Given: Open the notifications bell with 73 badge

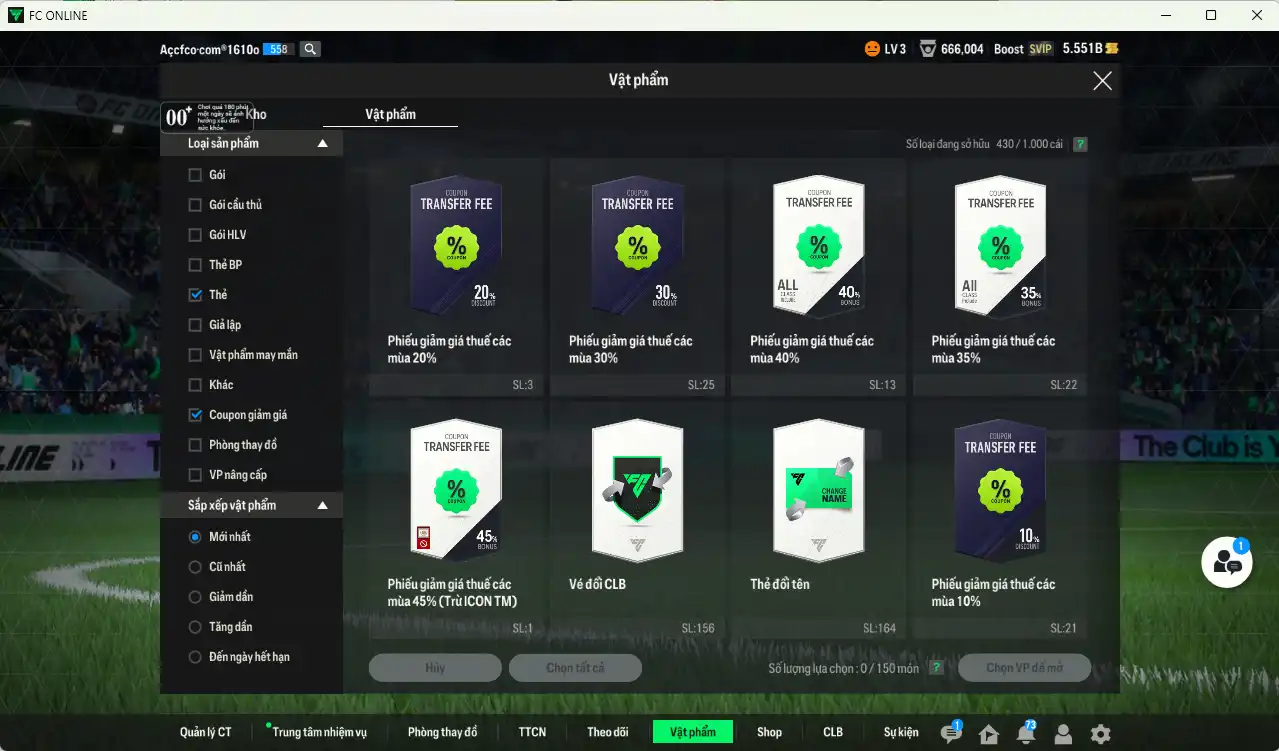Looking at the screenshot, I should pyautogui.click(x=1025, y=733).
